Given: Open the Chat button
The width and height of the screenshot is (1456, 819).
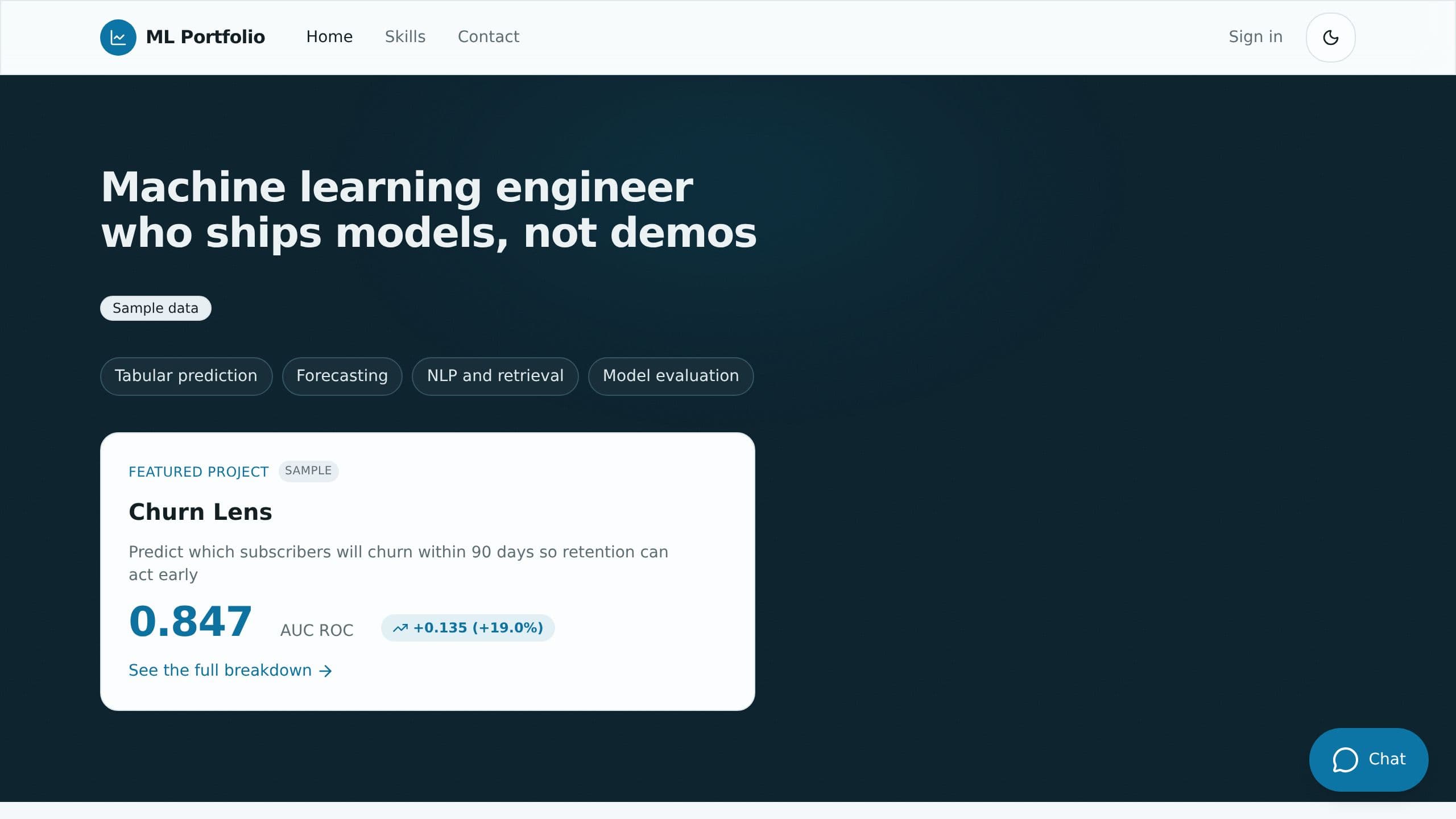Looking at the screenshot, I should click(x=1368, y=759).
